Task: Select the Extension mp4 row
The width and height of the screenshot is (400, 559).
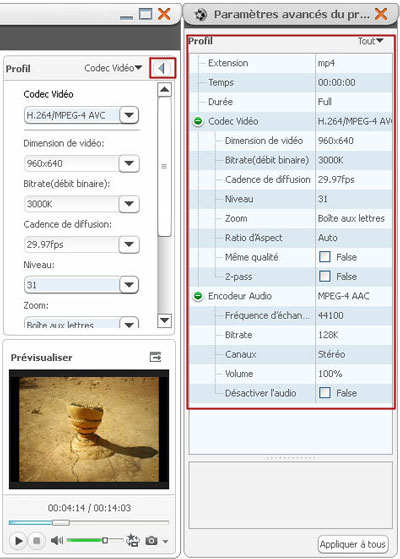Action: pyautogui.click(x=291, y=63)
